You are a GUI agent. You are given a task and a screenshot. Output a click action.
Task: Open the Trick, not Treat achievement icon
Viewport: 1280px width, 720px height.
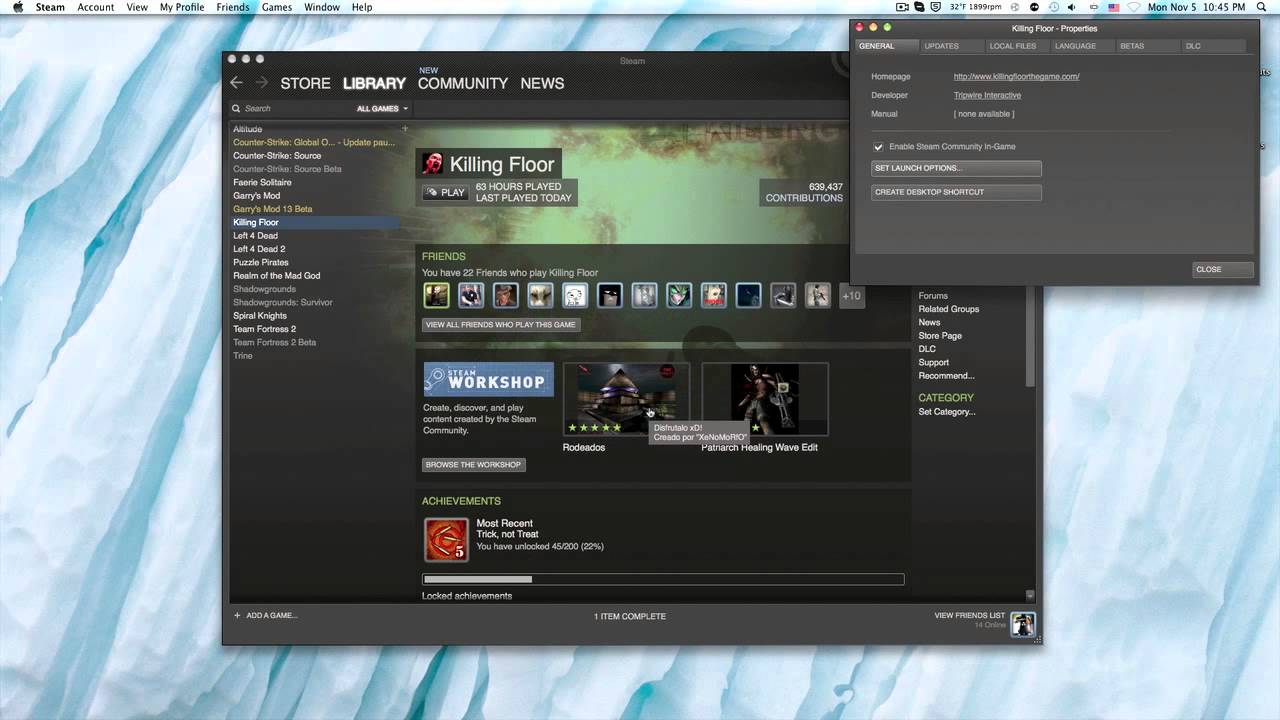pos(446,539)
